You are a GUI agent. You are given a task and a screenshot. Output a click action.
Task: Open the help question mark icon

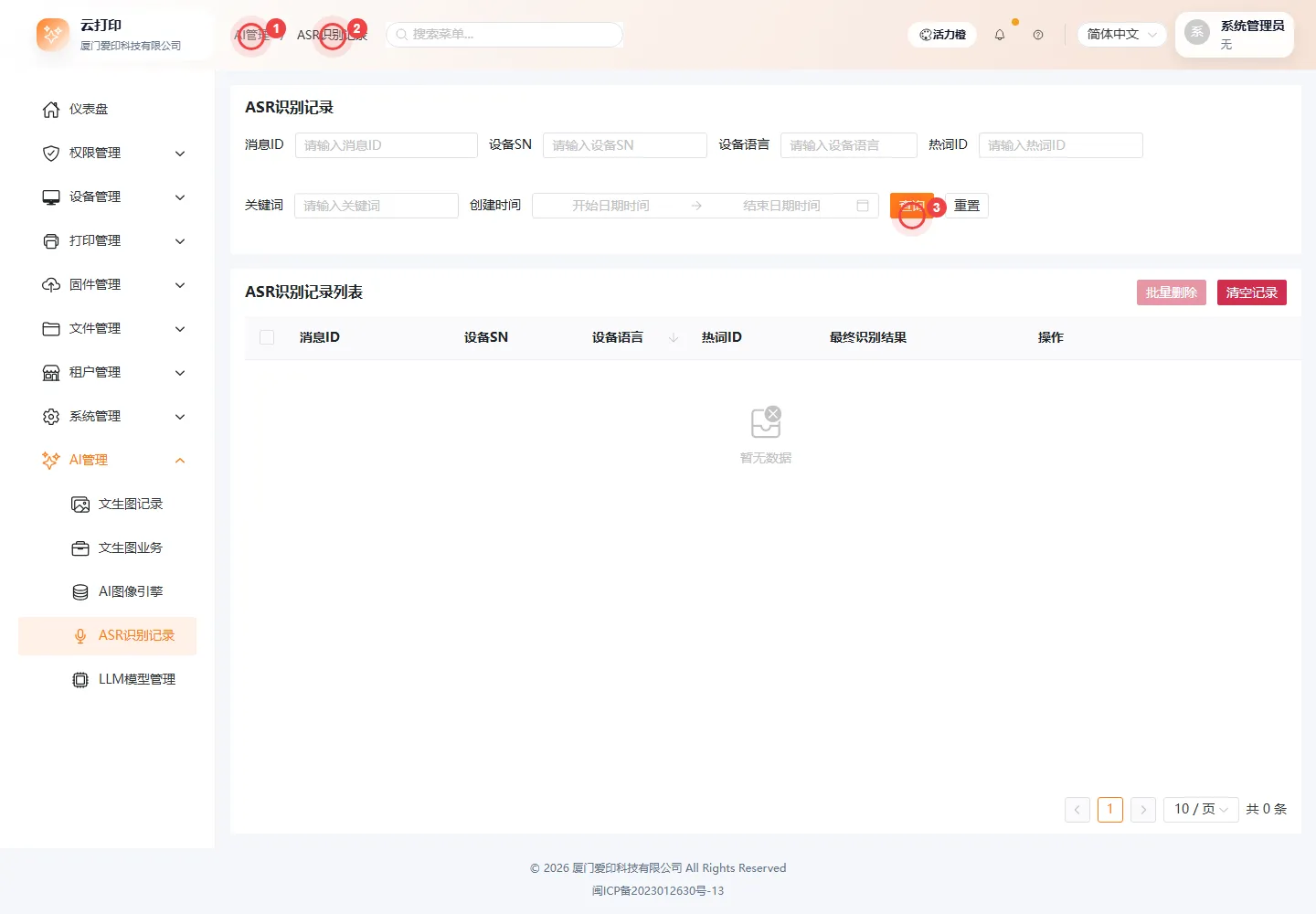tap(1038, 35)
